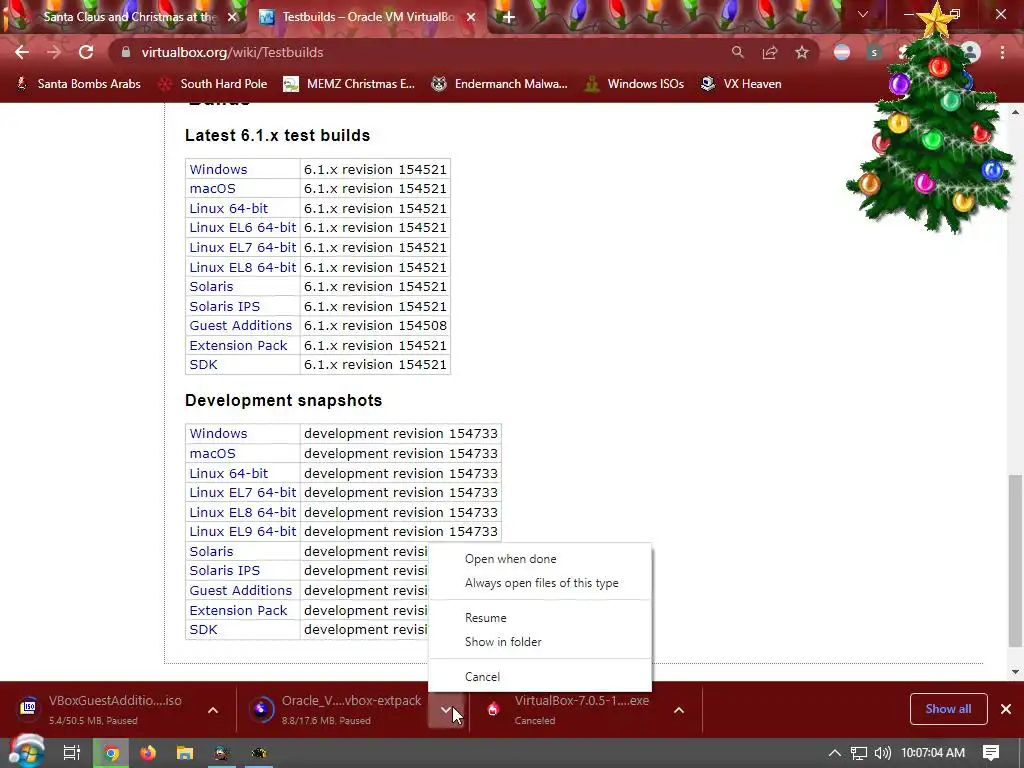Download Windows development snapshot
This screenshot has width=1024, height=768.
tap(218, 434)
